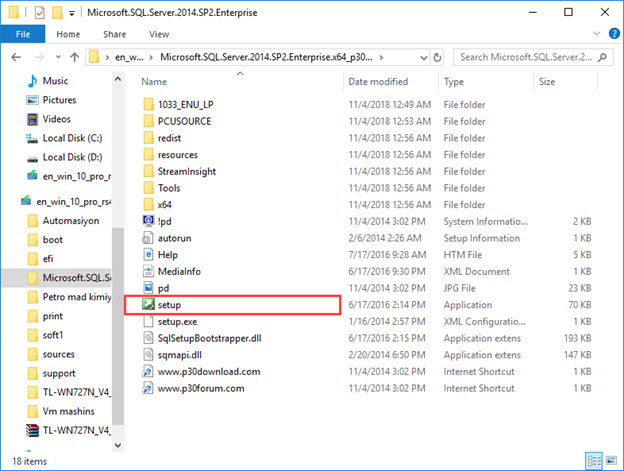Select www.p30download.com shortcut icon
The image size is (624, 471).
point(148,372)
